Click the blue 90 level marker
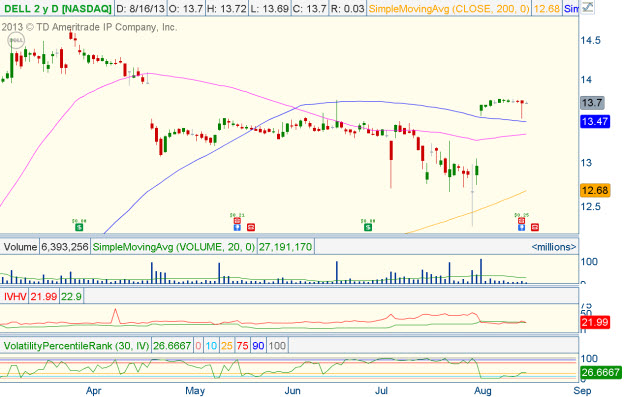The width and height of the screenshot is (625, 397). (x=258, y=346)
